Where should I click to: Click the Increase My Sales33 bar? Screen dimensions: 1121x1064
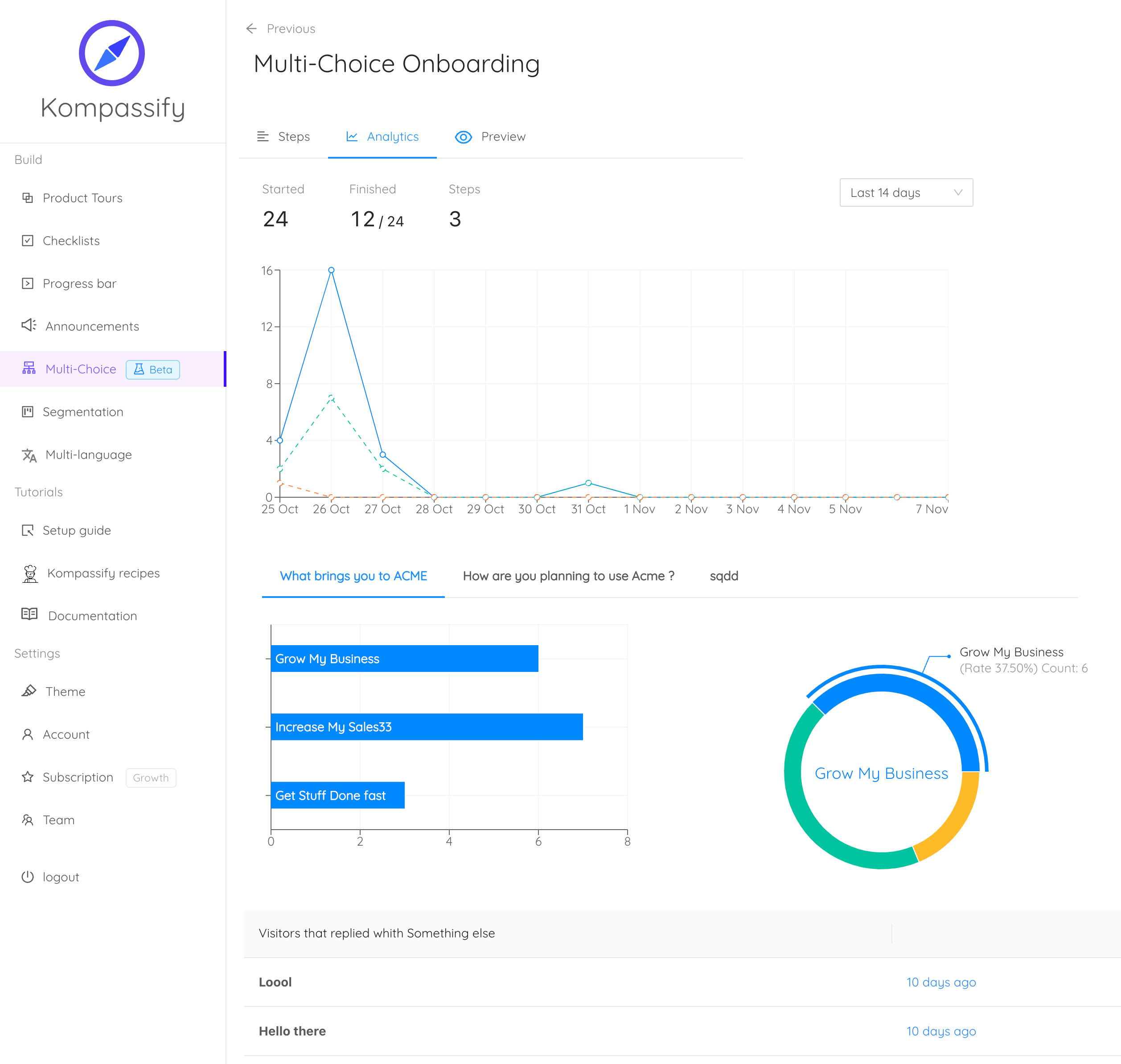coord(427,727)
